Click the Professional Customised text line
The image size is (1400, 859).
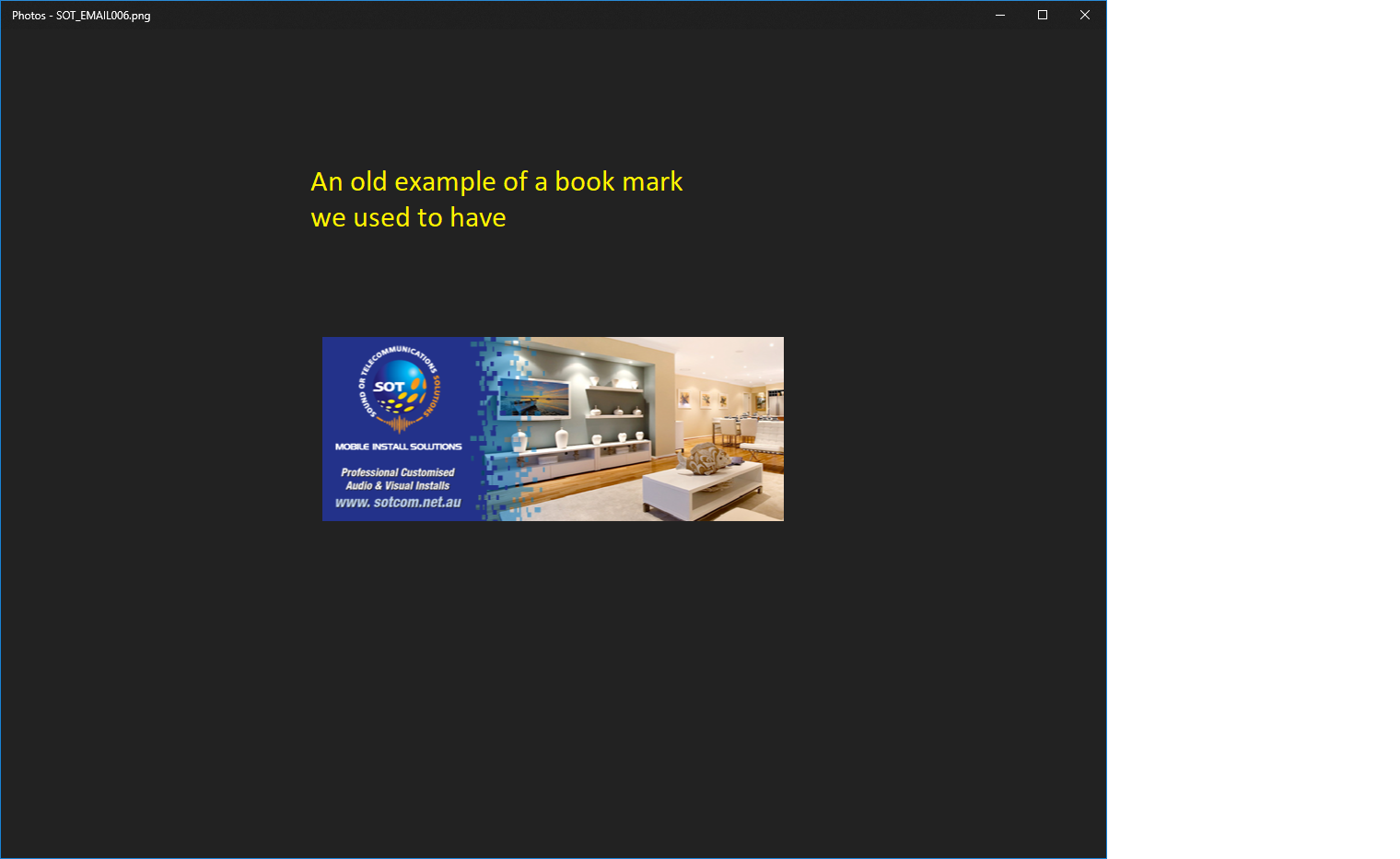pos(398,472)
